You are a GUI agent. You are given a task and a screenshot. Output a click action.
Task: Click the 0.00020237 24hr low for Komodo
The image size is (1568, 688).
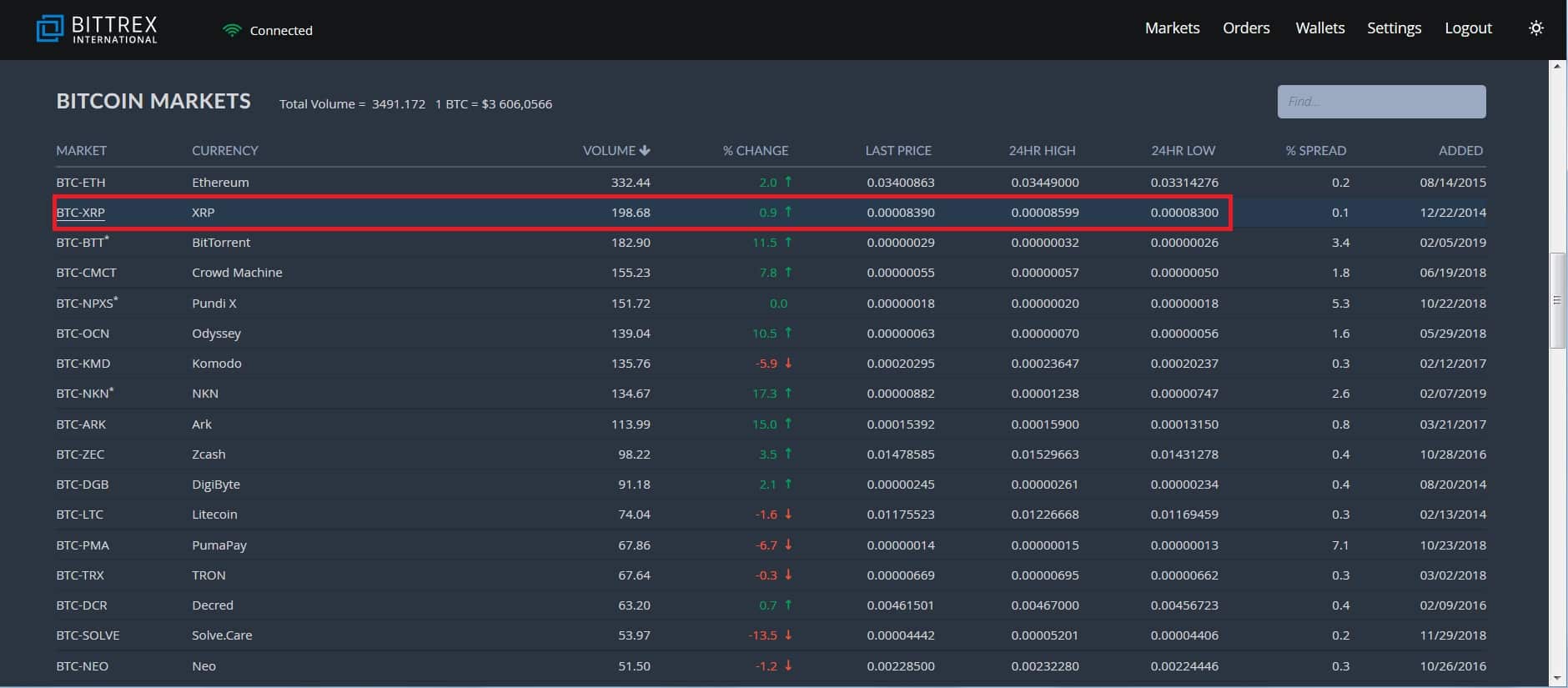(x=1184, y=364)
